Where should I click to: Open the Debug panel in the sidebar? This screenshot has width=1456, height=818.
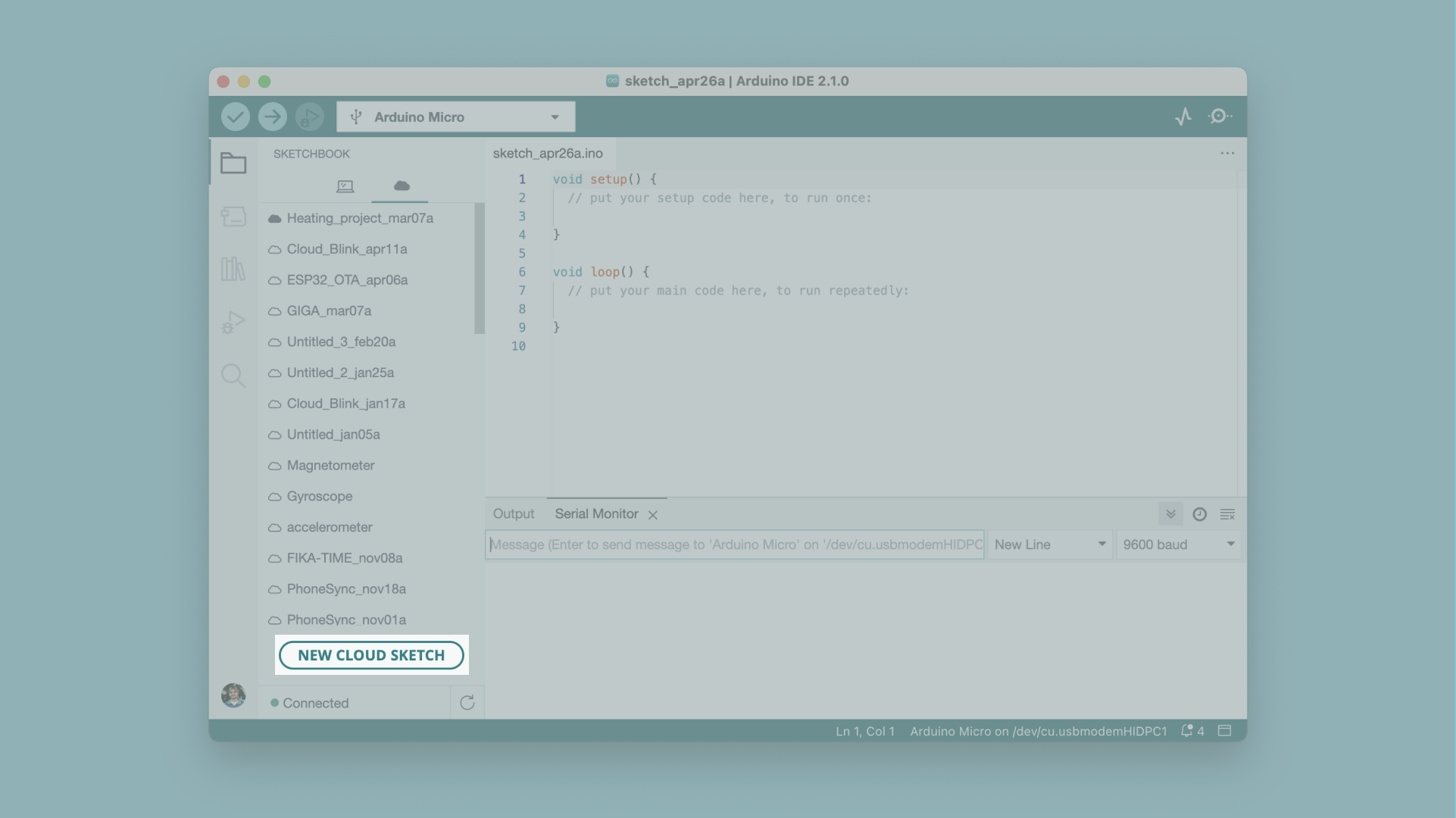233,322
